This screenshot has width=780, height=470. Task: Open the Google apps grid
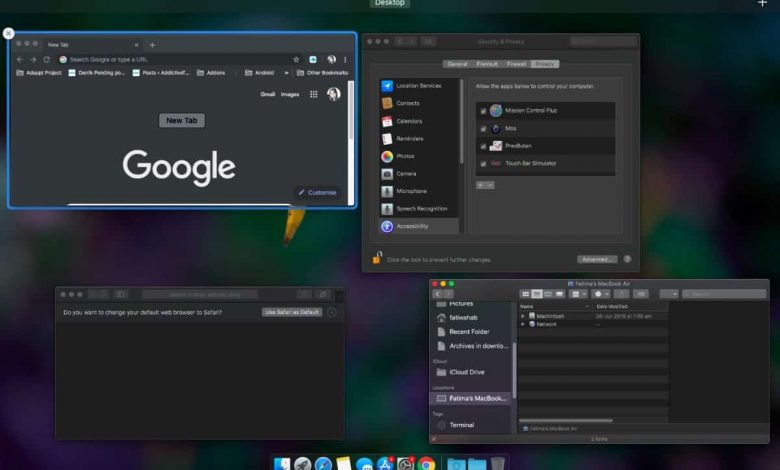313,94
